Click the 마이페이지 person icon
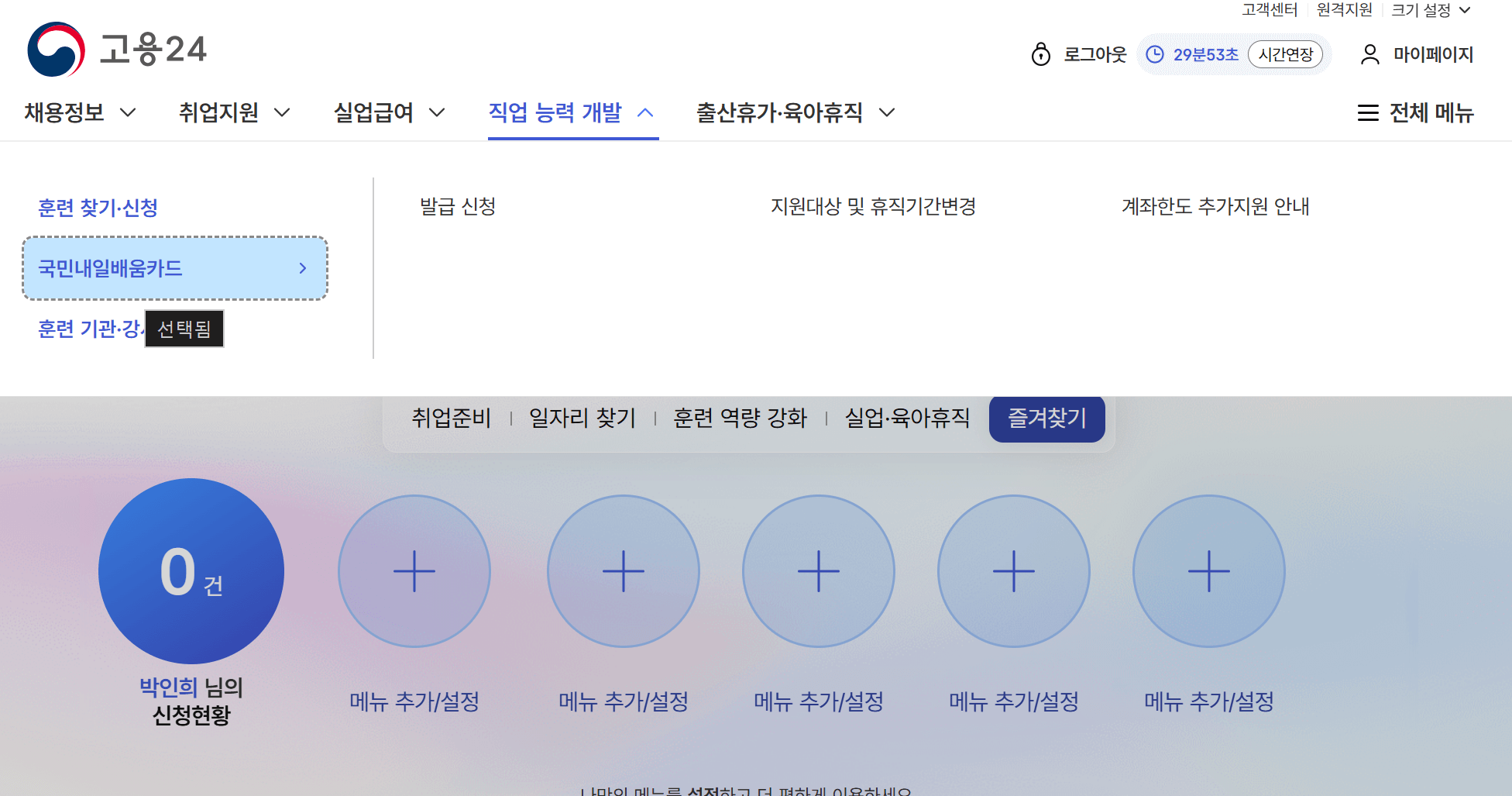This screenshot has width=1512, height=796. coord(1368,54)
